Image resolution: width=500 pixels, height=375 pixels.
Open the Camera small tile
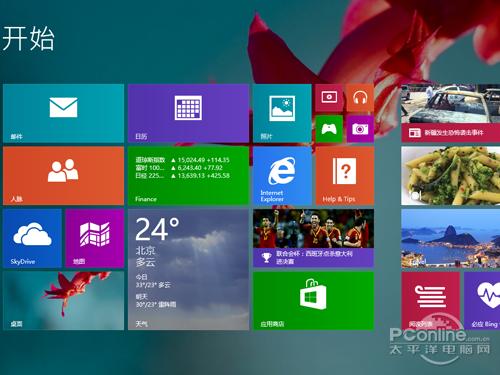[360, 129]
